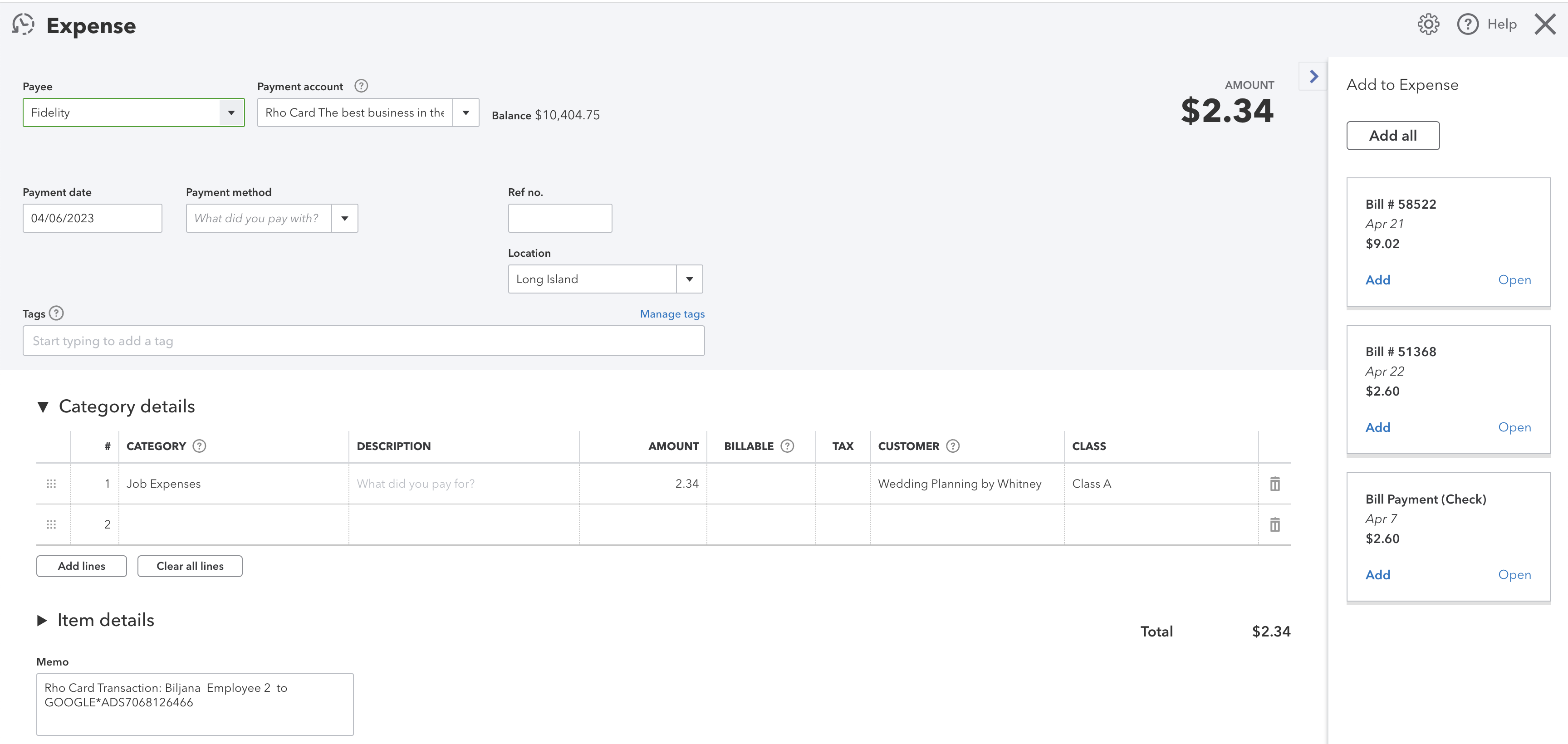Open the Payment method dropdown
This screenshot has height=744, width=1568.
pyautogui.click(x=344, y=218)
